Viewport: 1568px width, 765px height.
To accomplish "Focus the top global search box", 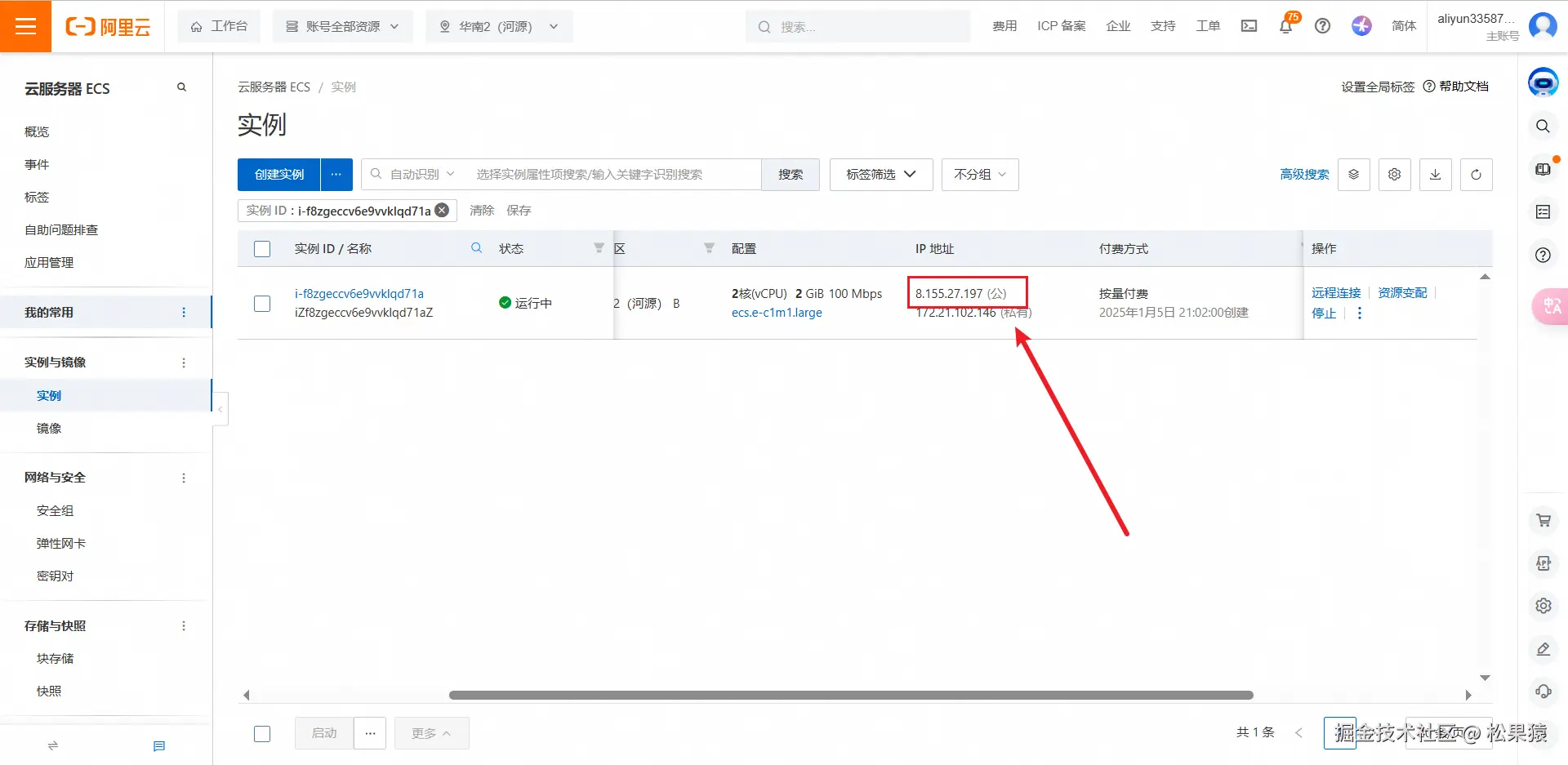I will pyautogui.click(x=857, y=27).
